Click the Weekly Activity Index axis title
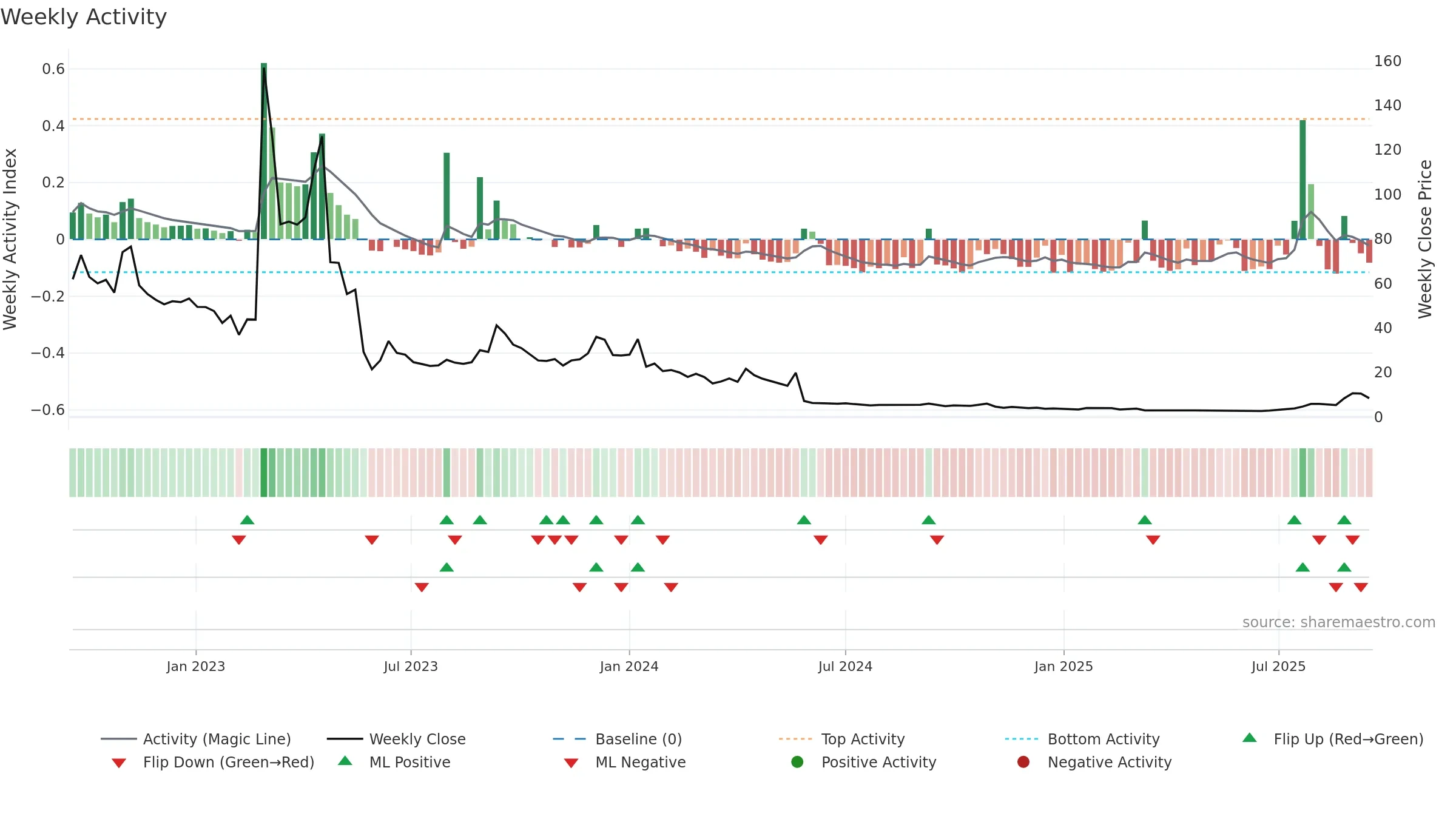 pos(10,239)
